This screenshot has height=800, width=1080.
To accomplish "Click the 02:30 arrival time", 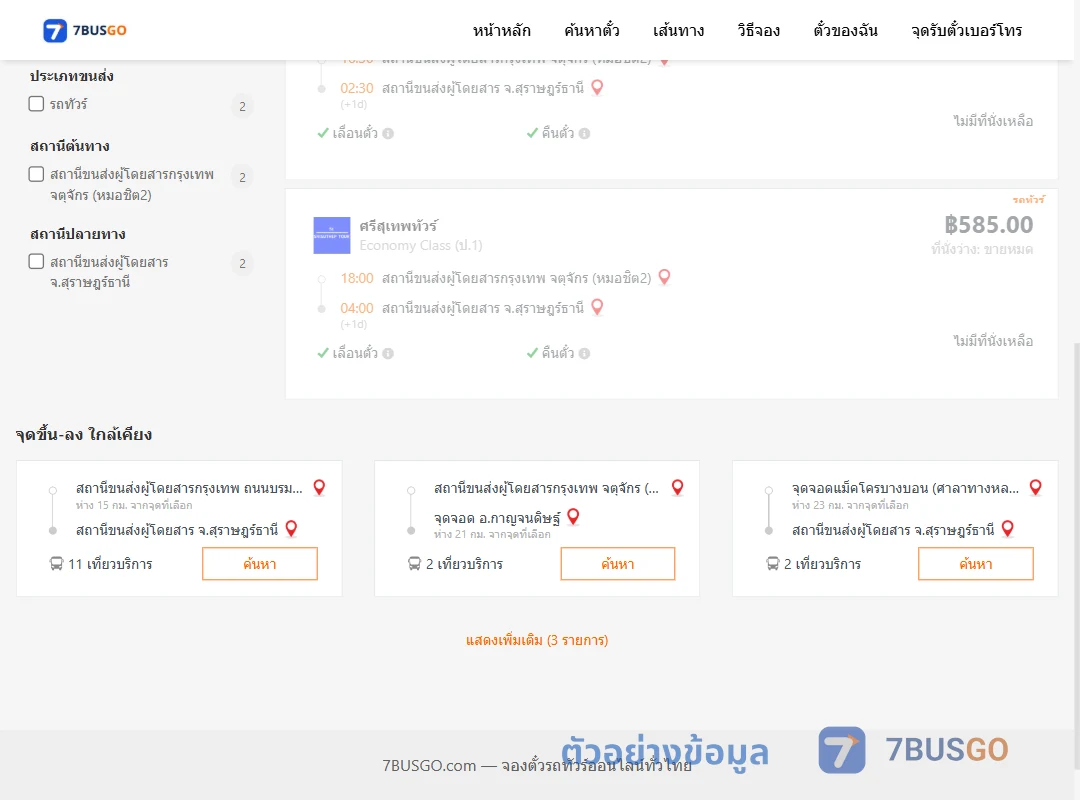I will (x=357, y=88).
